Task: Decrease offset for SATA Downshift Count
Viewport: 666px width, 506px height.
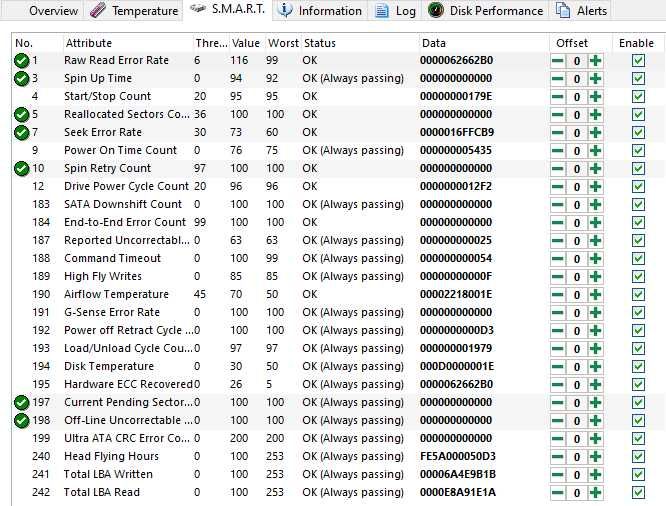Action: pos(558,205)
